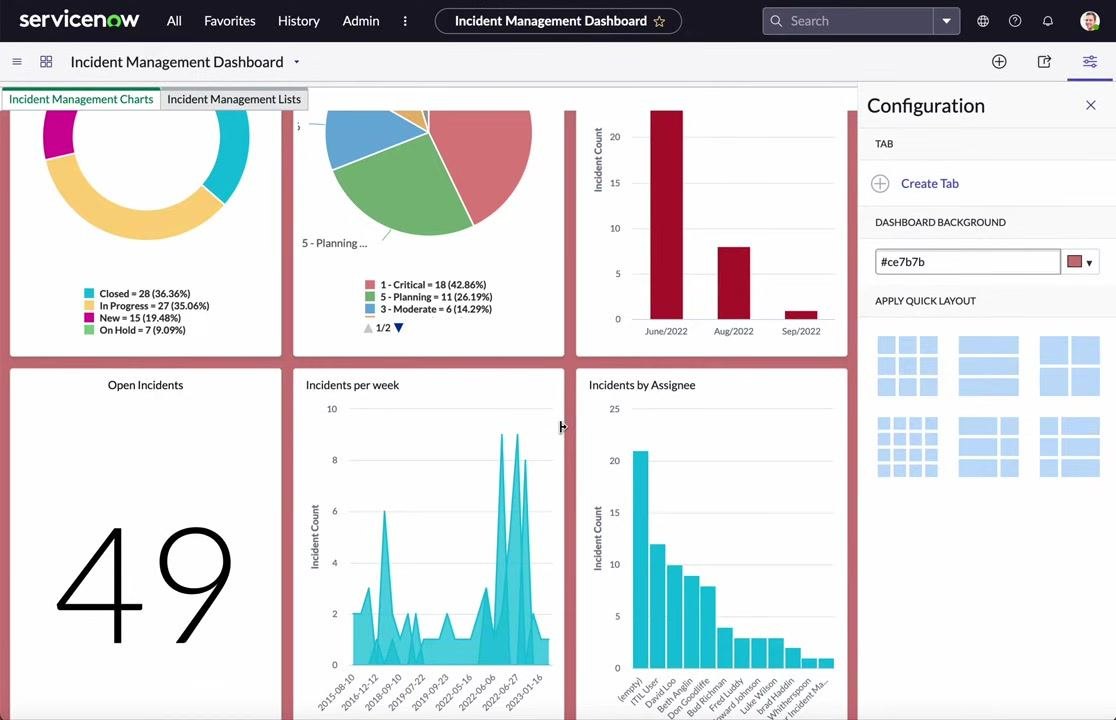
Task: Click the add widget plus icon
Action: [999, 62]
